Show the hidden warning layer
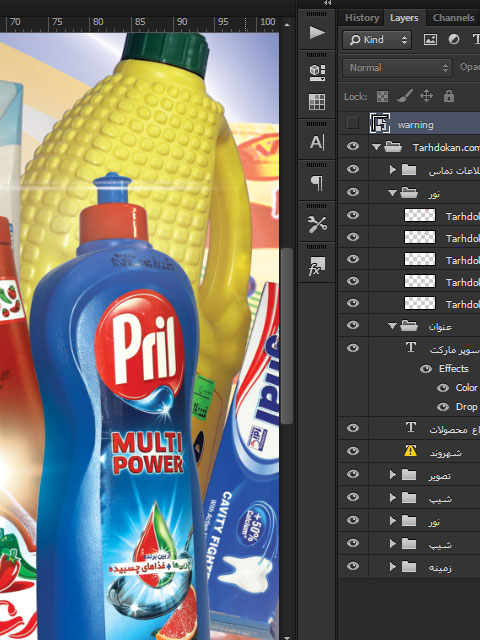Viewport: 480px width, 640px height. pyautogui.click(x=353, y=123)
